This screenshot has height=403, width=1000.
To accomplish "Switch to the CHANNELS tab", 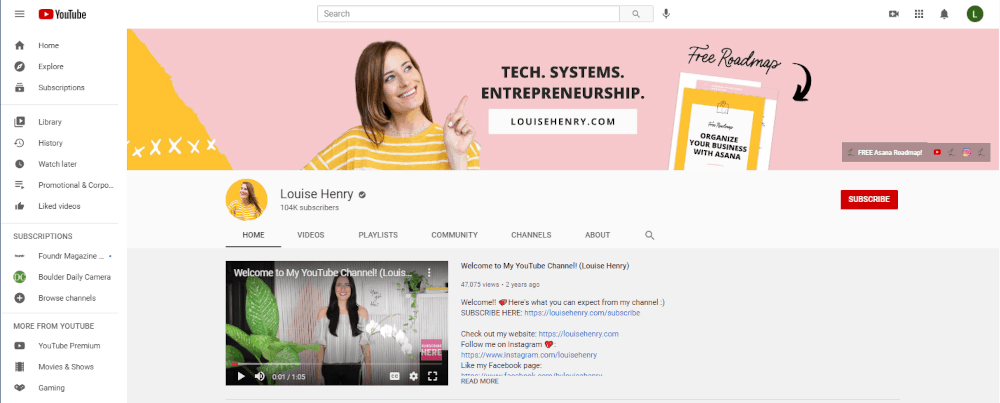I will click(531, 235).
